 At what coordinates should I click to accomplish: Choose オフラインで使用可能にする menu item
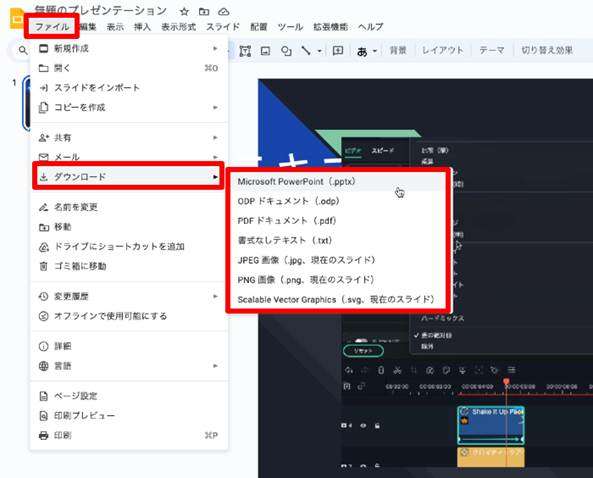point(129,316)
